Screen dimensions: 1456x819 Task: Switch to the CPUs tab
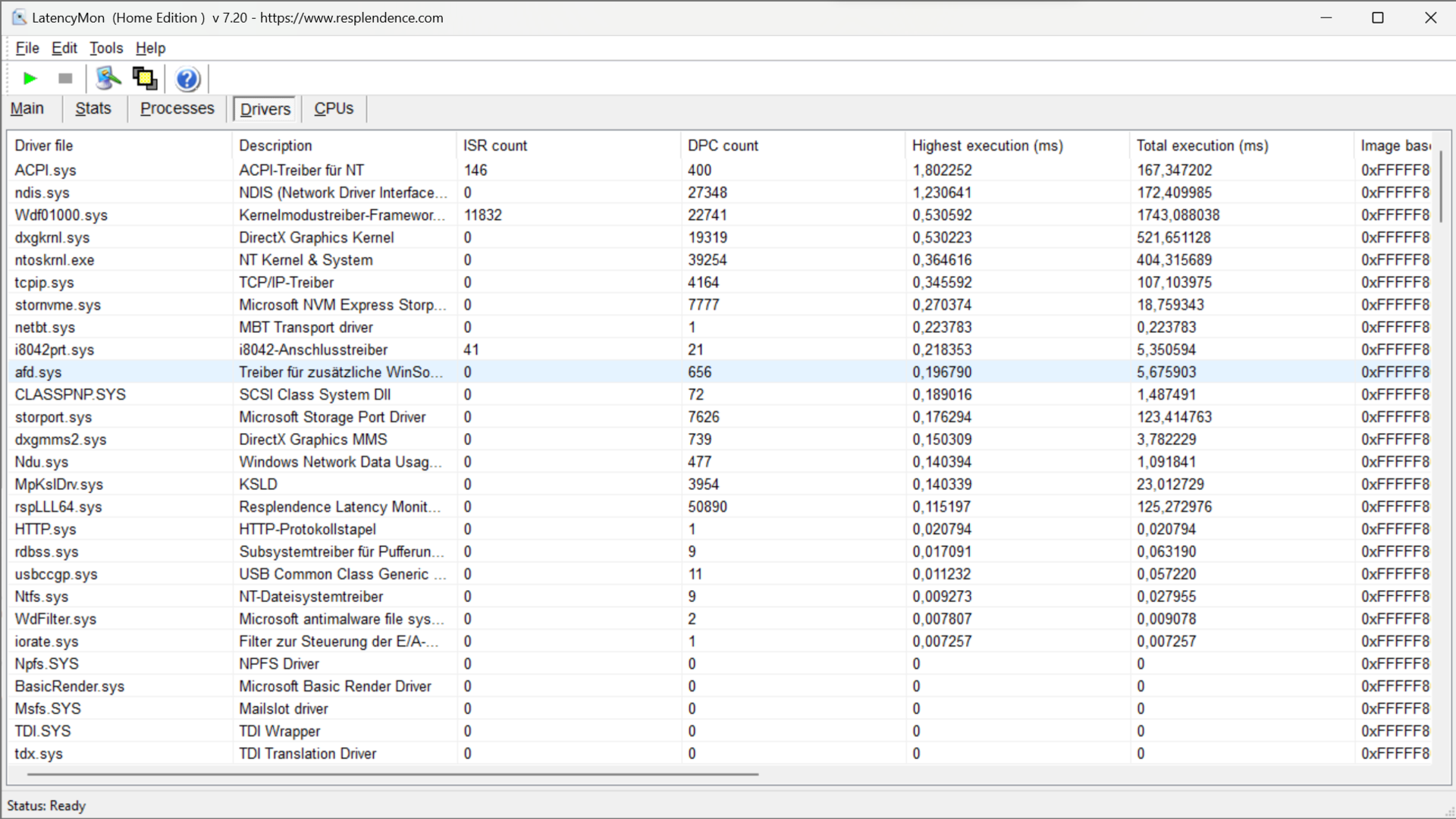[334, 108]
